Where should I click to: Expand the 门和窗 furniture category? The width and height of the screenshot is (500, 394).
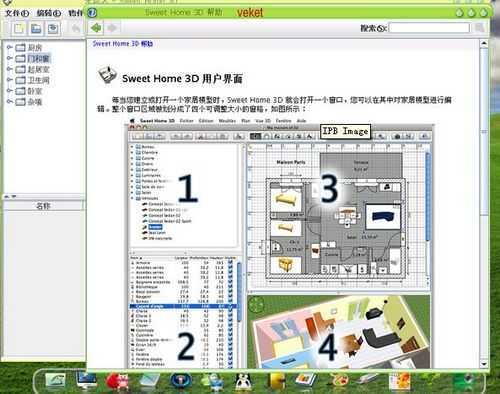tap(10, 58)
